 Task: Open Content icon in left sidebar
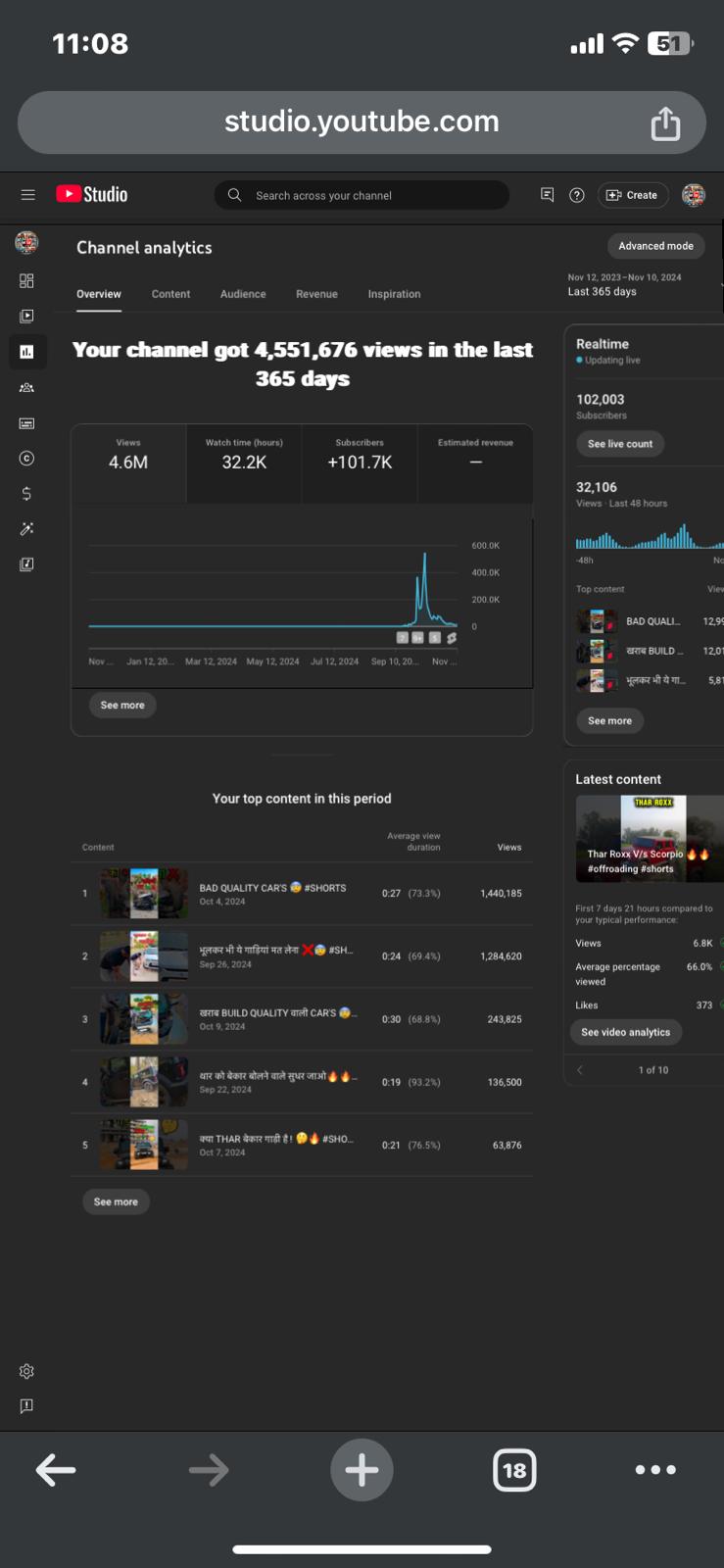click(x=26, y=316)
